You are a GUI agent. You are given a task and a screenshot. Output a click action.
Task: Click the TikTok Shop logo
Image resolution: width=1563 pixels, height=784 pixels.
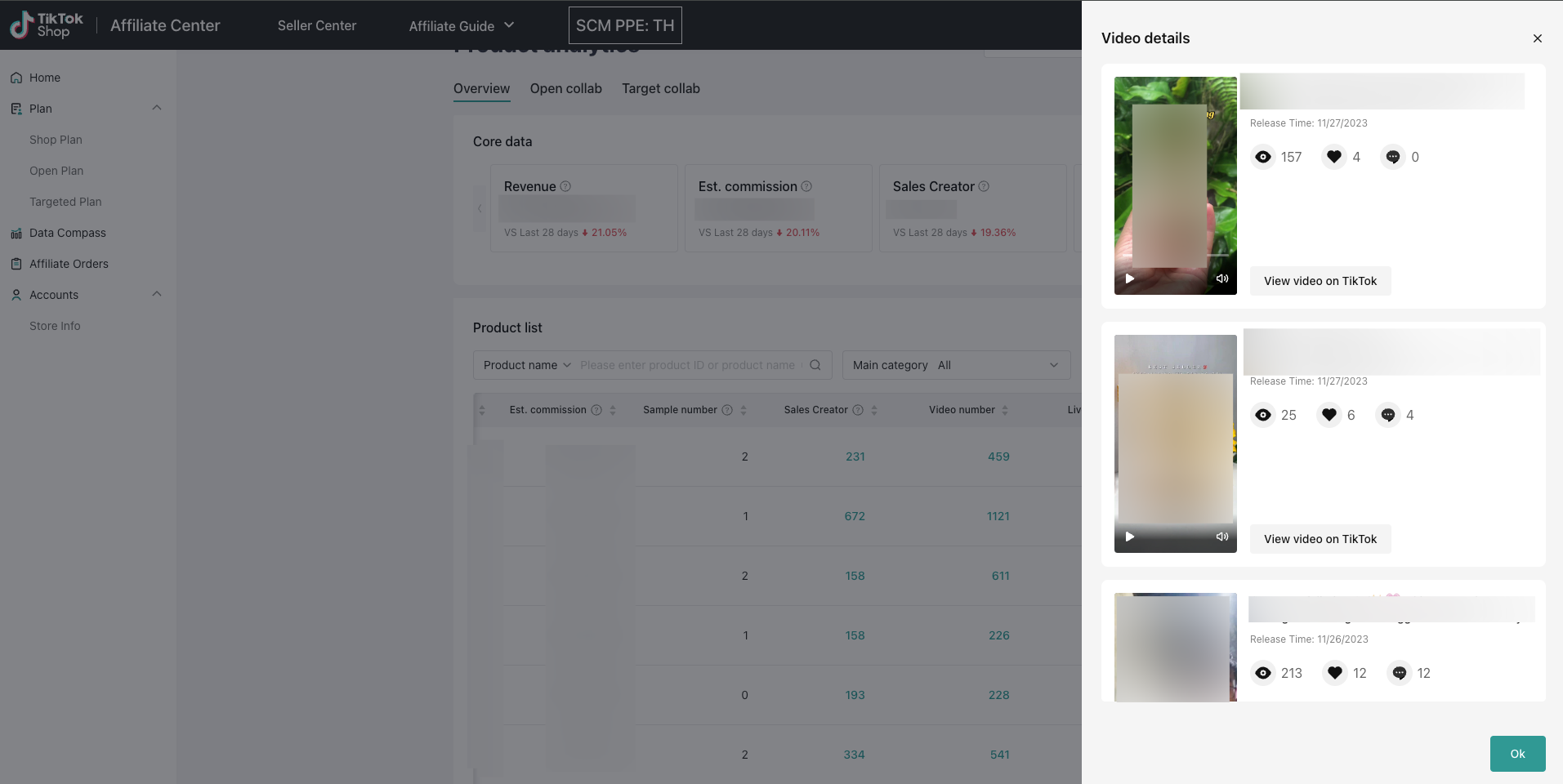click(47, 25)
